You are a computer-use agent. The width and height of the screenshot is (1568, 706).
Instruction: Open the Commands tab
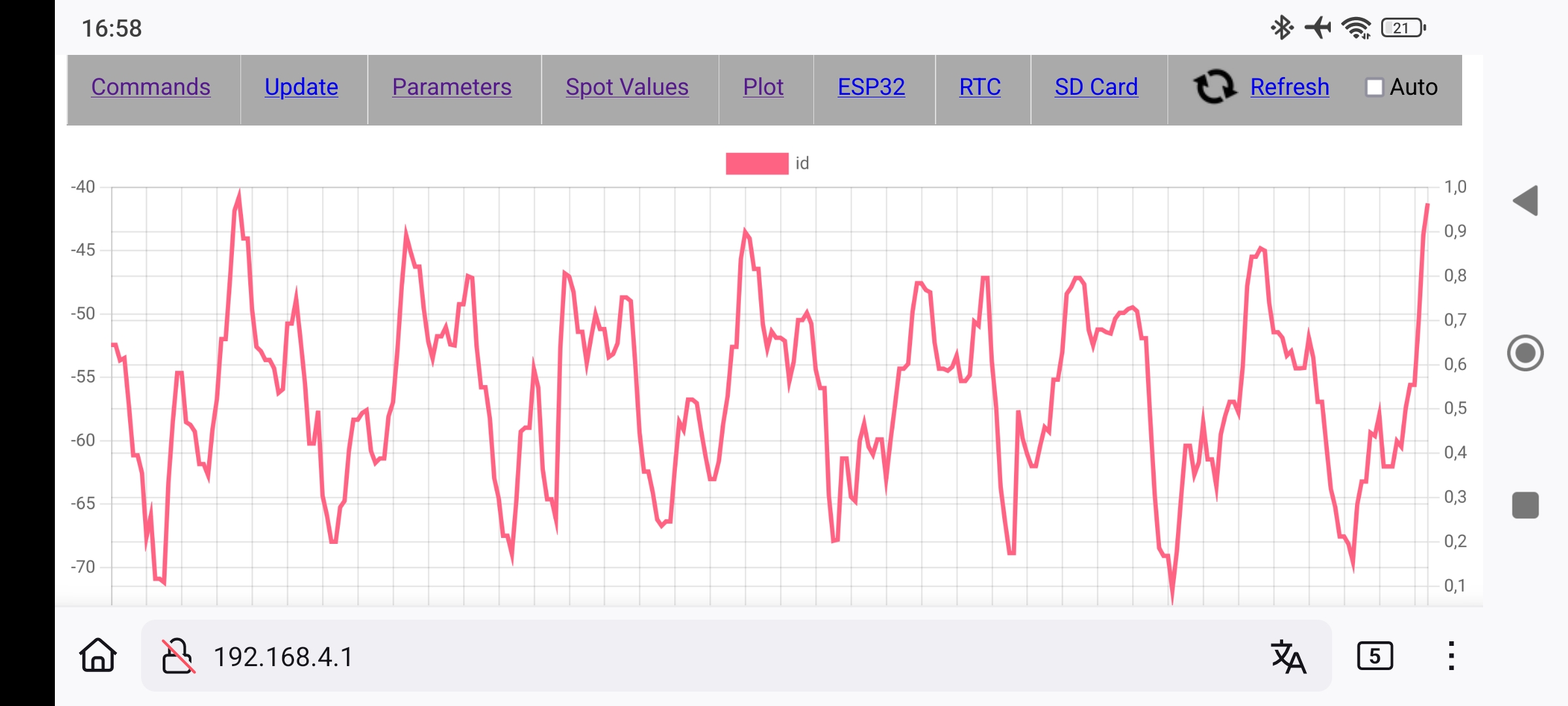click(150, 87)
